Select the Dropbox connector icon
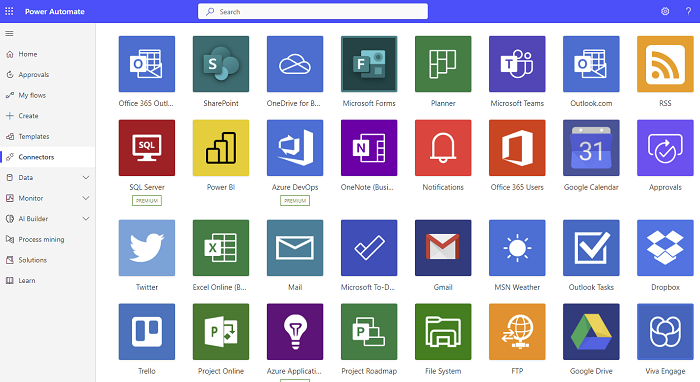 [x=665, y=248]
